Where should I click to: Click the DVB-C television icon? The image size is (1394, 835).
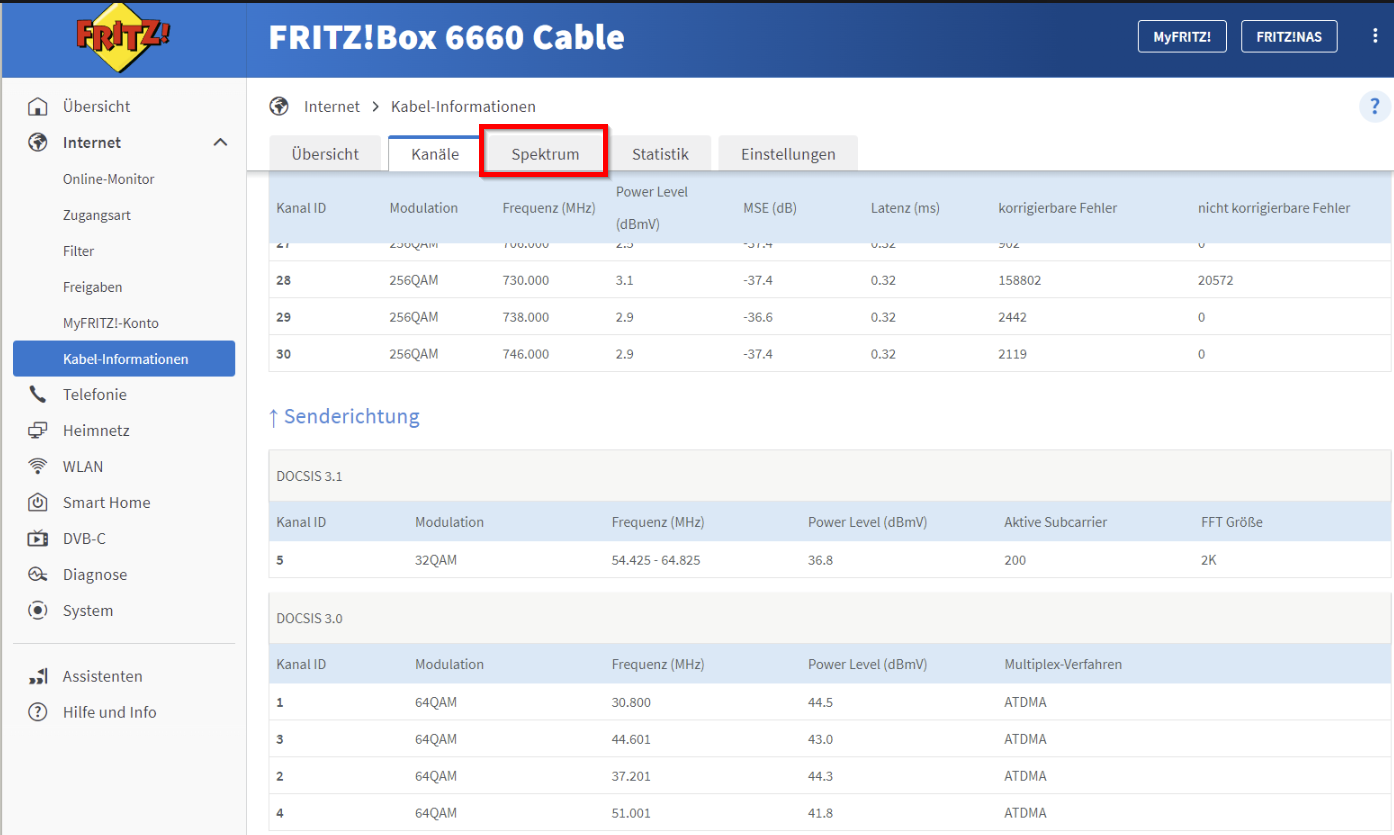pos(38,538)
